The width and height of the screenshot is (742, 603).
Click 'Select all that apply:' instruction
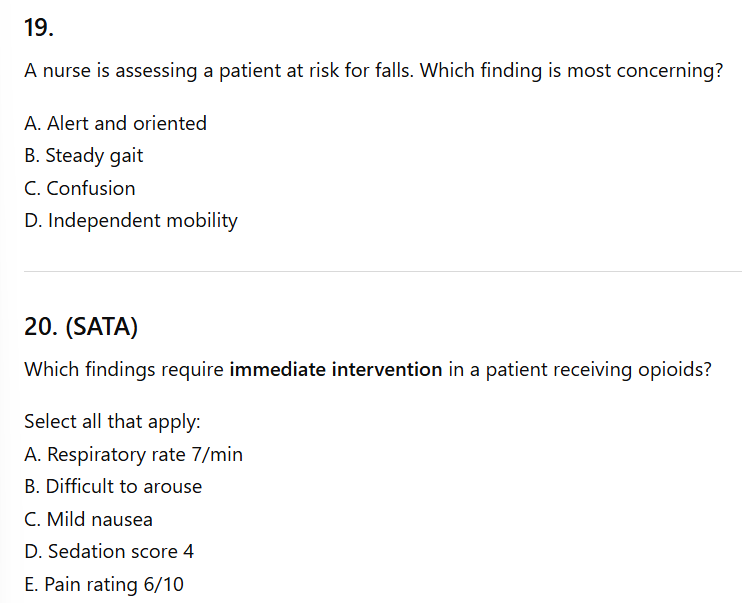point(112,422)
